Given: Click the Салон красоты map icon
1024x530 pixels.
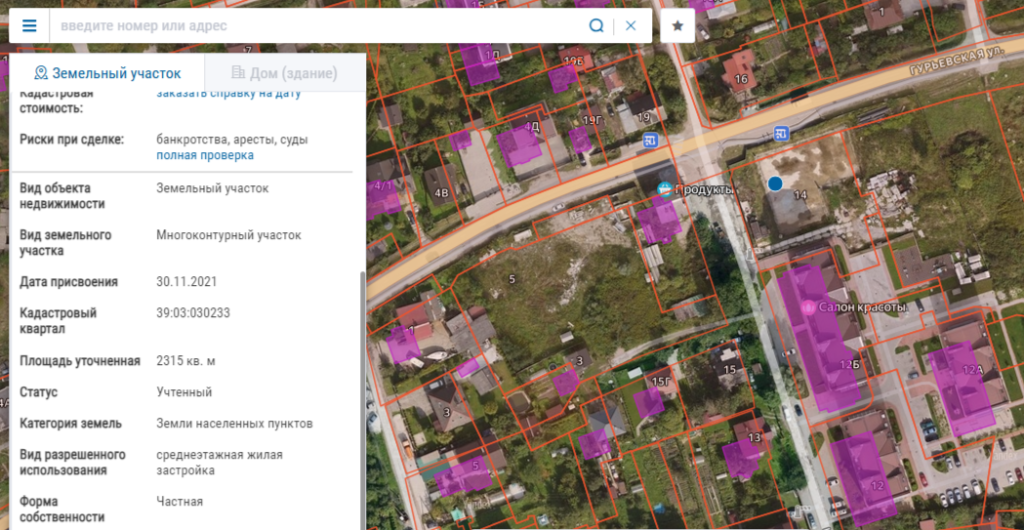Looking at the screenshot, I should tap(810, 307).
